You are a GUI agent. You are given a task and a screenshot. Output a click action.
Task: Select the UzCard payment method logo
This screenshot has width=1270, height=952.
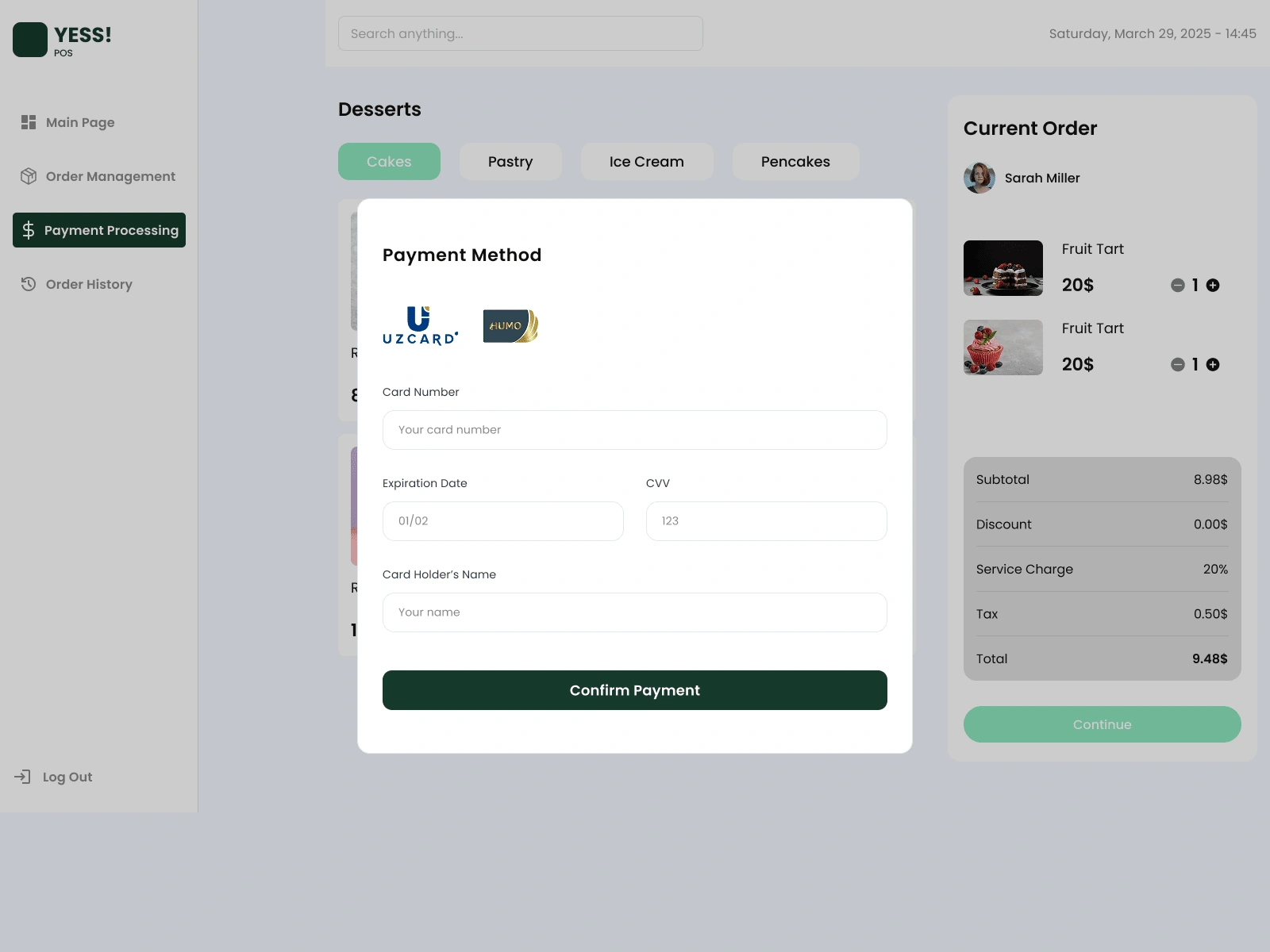420,326
